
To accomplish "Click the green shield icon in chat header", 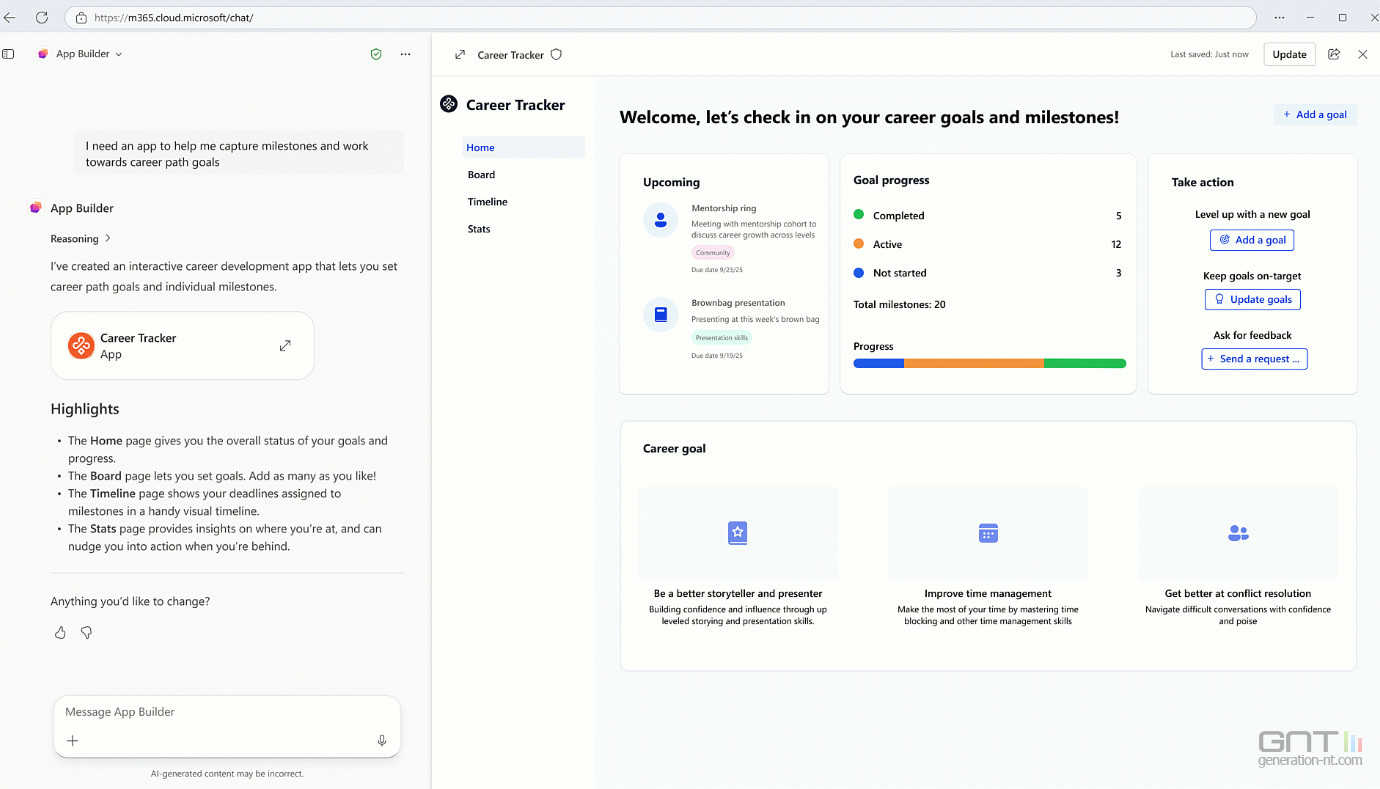I will click(x=376, y=54).
